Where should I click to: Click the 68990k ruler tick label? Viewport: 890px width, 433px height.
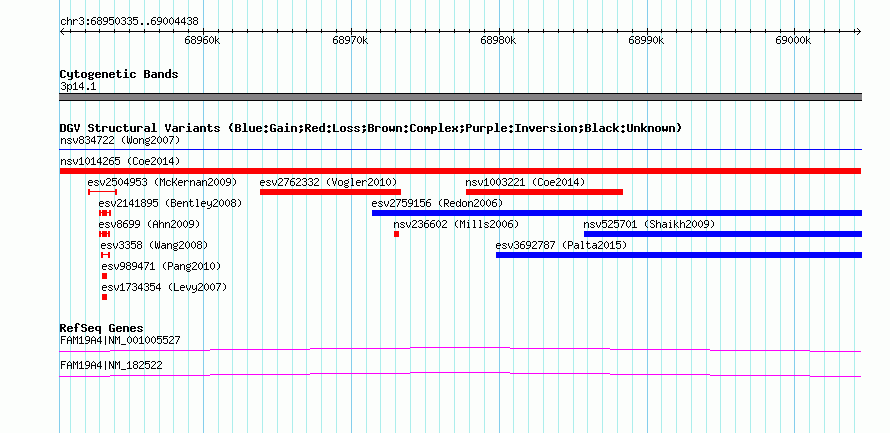click(x=646, y=41)
